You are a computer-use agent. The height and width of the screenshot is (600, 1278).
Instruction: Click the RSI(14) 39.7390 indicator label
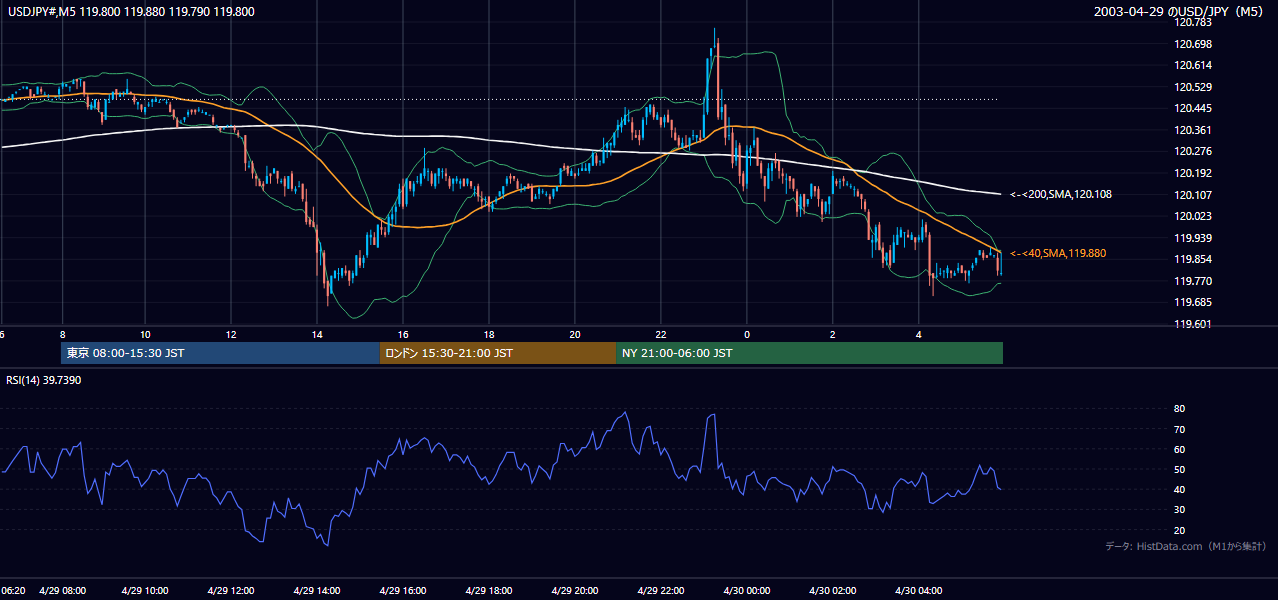point(44,380)
